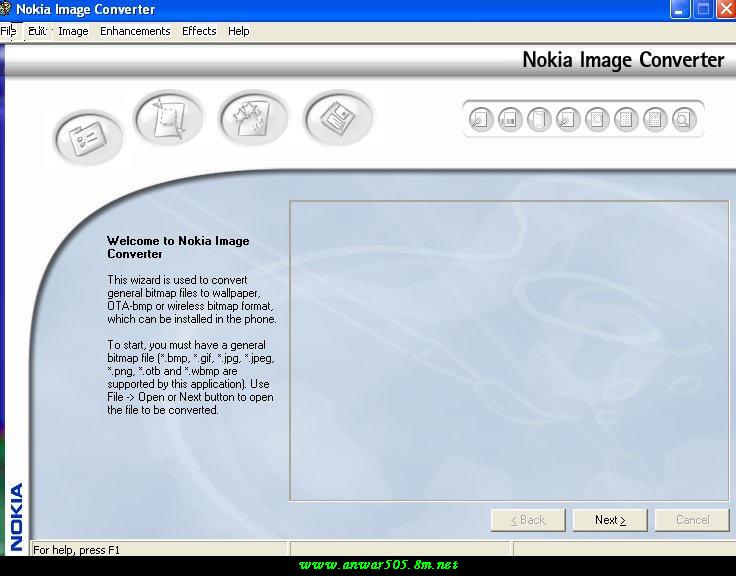Click the 'This wizard is used to convert' paragraph
736x576 pixels.
(192, 300)
